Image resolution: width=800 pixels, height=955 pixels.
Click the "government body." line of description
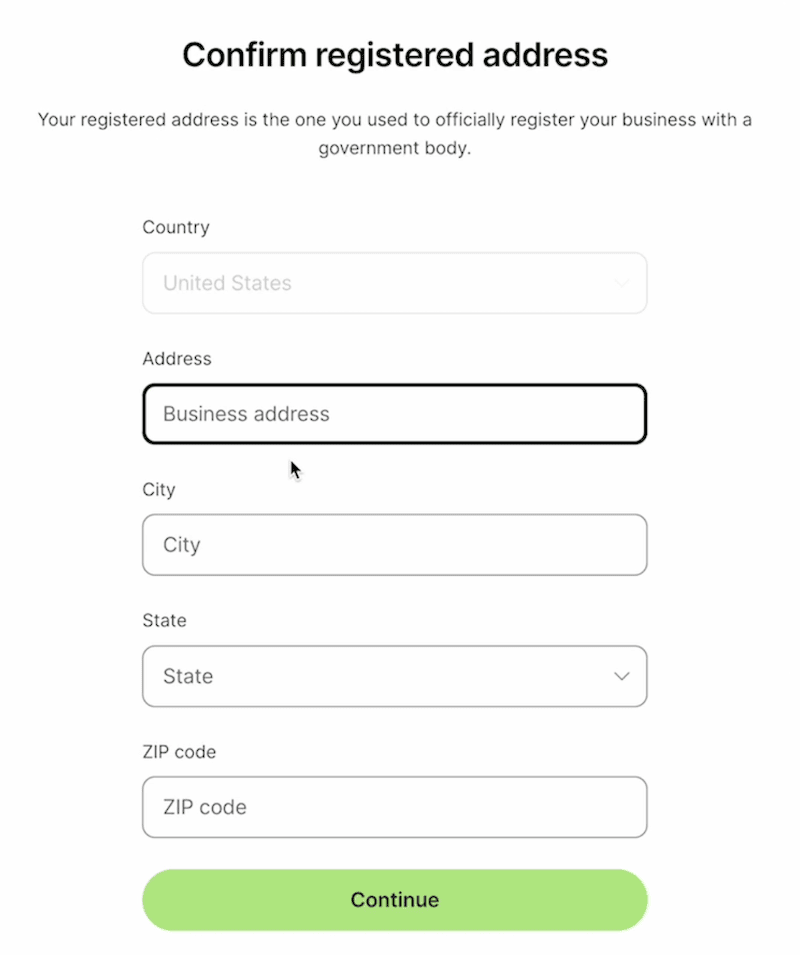click(394, 149)
